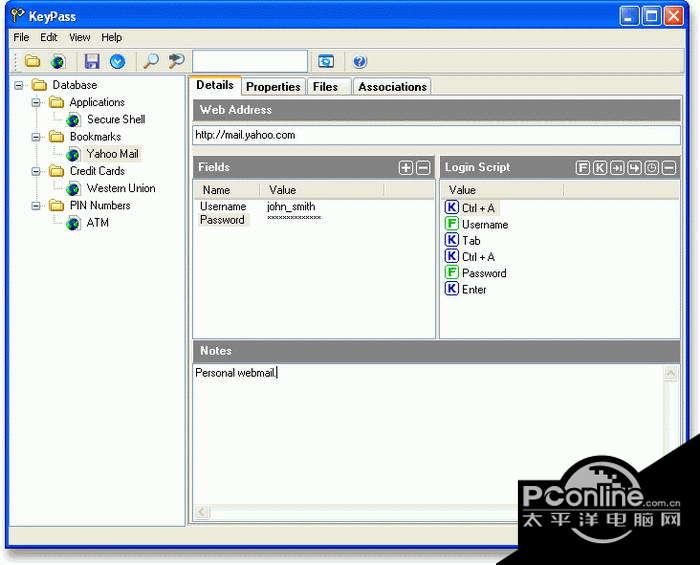Viewport: 700px width, 565px height.
Task: Click the Value column header in Login Script
Action: coord(502,190)
